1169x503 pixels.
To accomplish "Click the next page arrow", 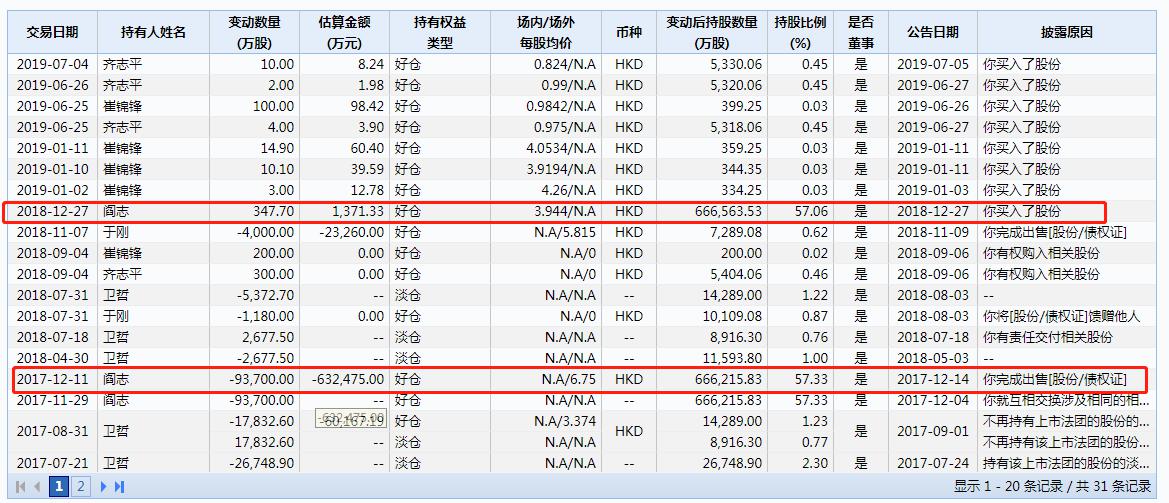I will (102, 487).
